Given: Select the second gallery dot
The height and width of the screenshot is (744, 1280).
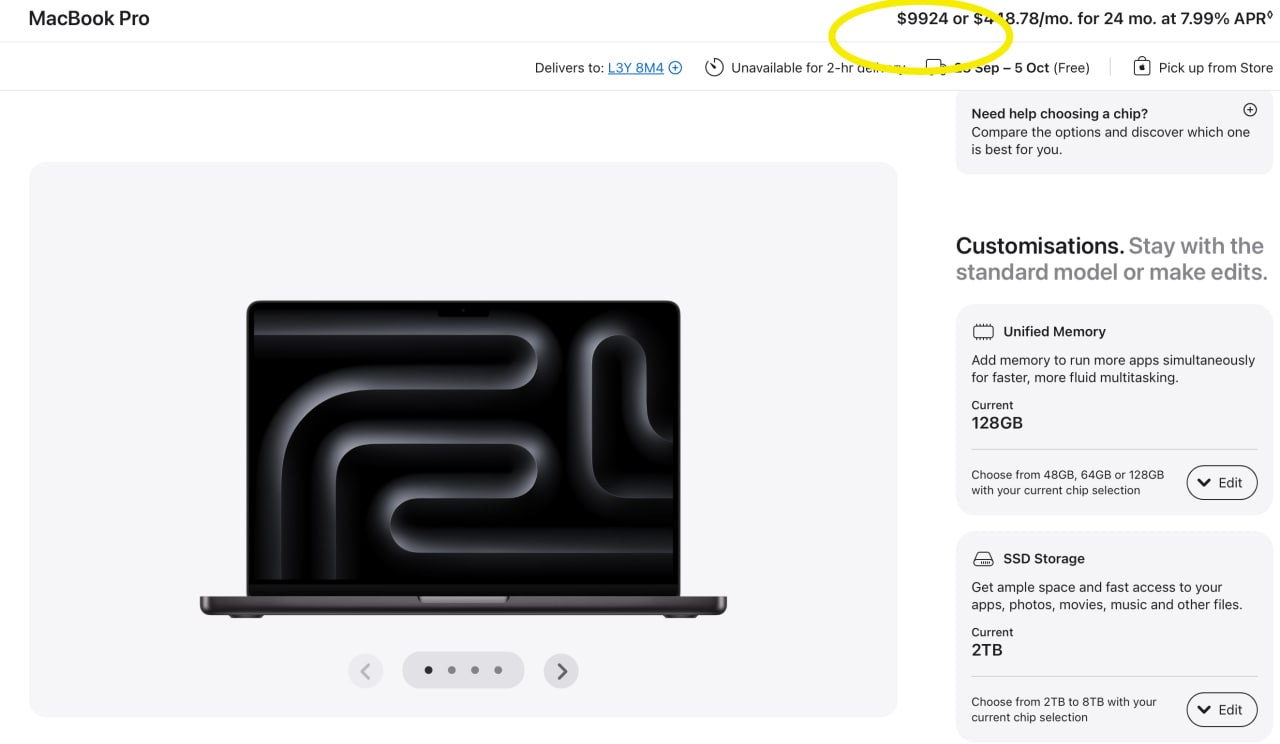Looking at the screenshot, I should pyautogui.click(x=452, y=670).
